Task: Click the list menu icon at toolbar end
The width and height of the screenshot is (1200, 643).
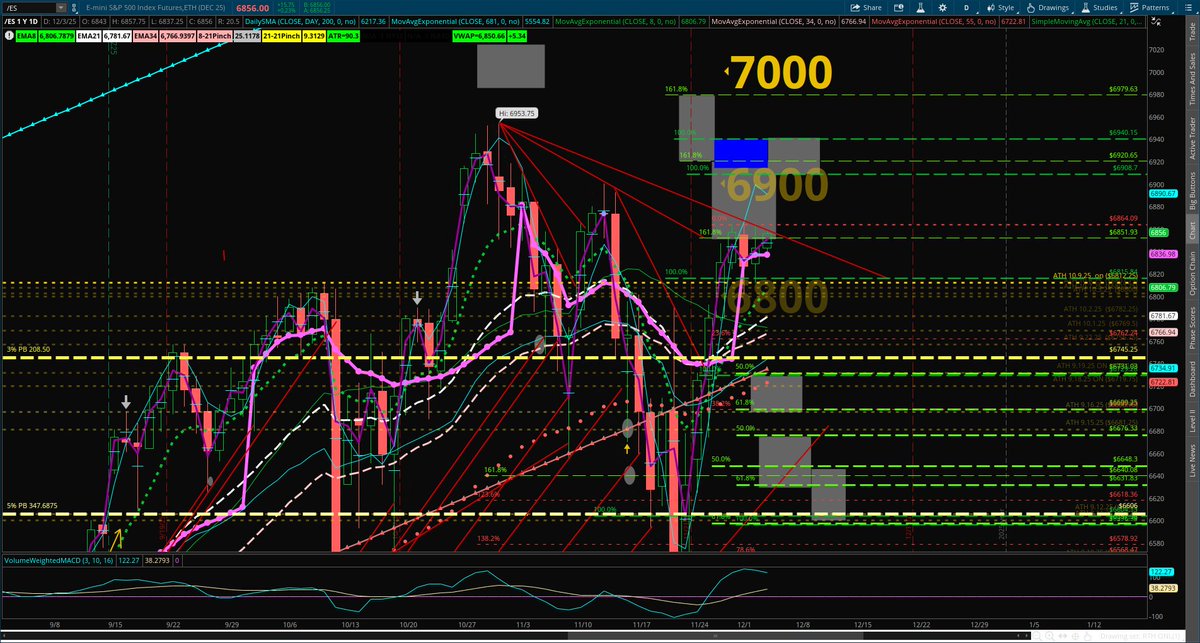Action: pyautogui.click(x=1190, y=6)
